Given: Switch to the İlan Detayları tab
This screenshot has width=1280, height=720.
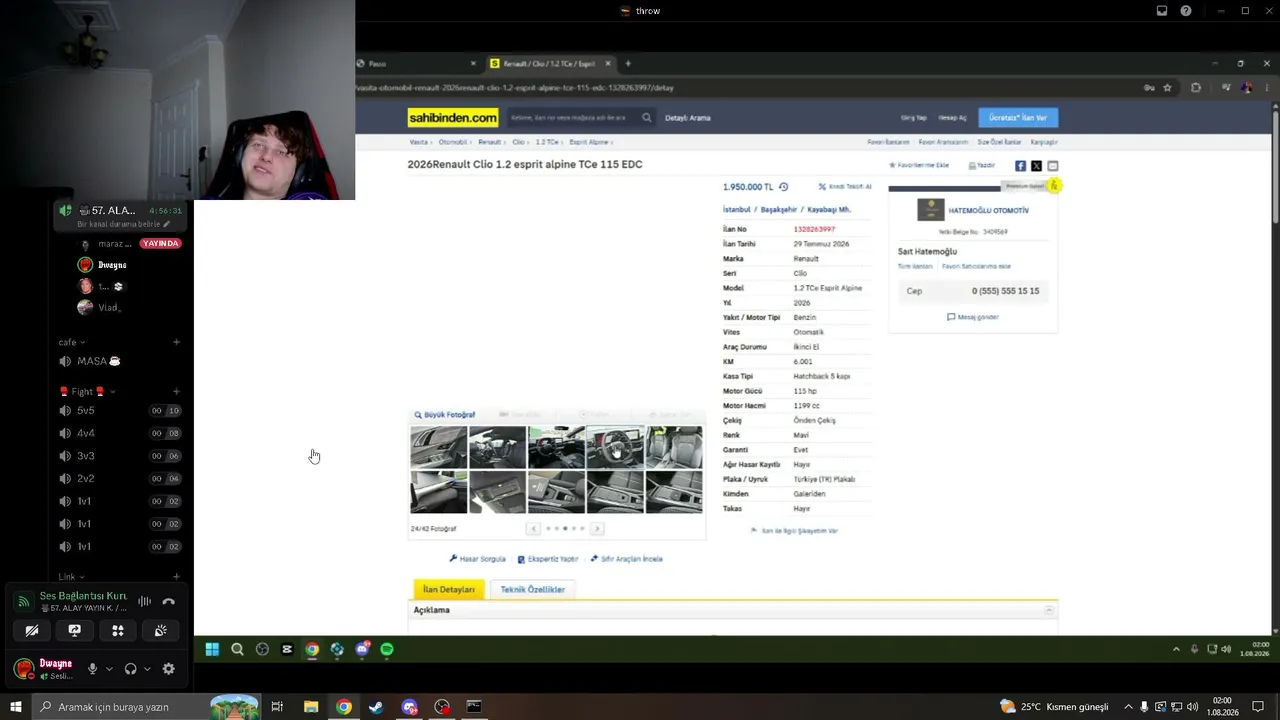Looking at the screenshot, I should [x=449, y=590].
